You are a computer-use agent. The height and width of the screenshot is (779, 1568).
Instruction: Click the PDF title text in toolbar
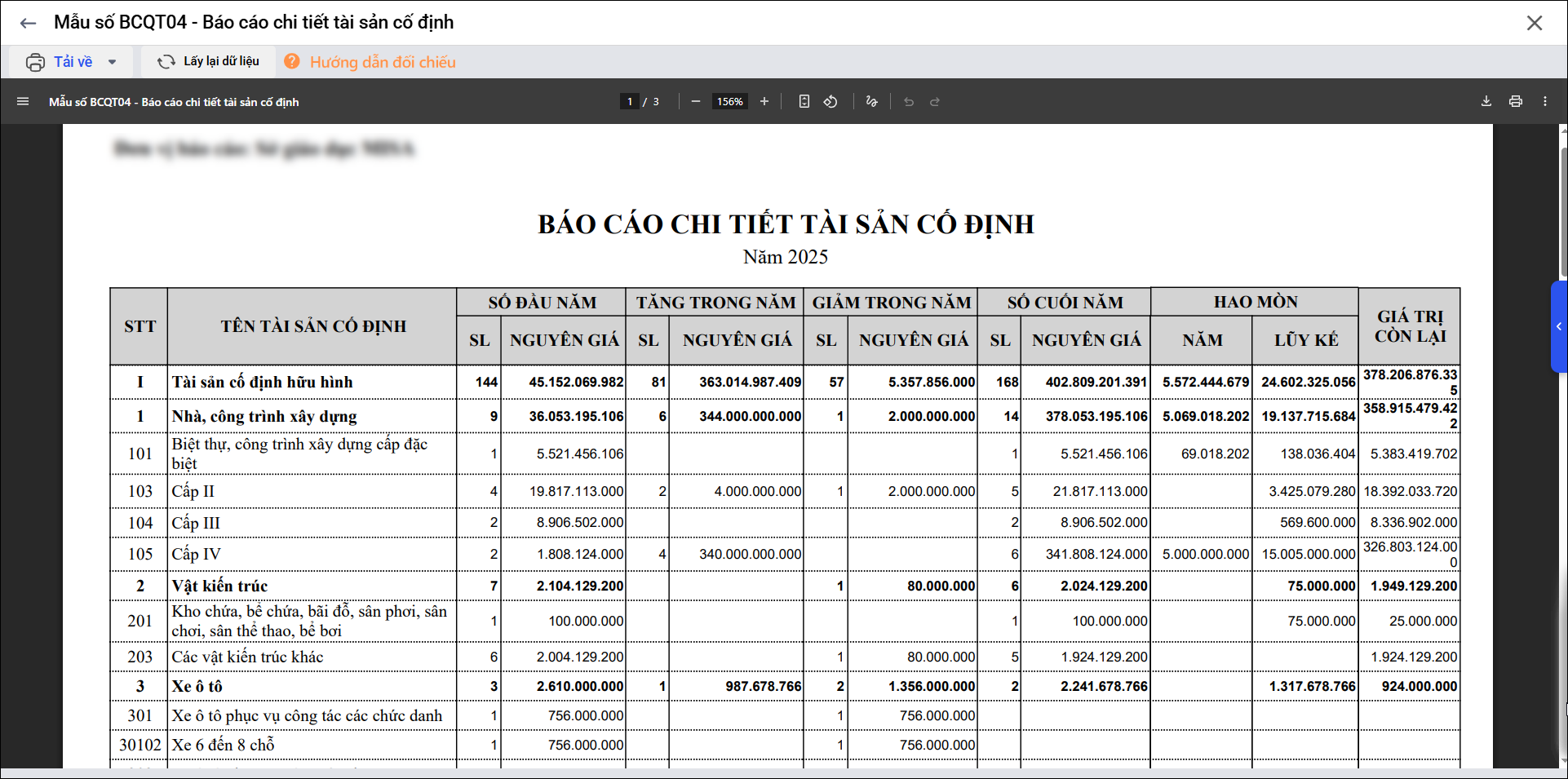coord(174,102)
